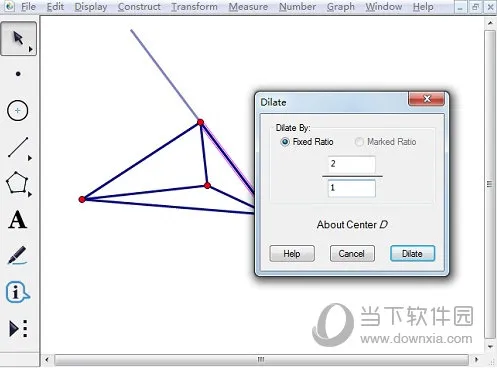Confirm with the Dilate button
497x368 pixels.
coord(412,254)
